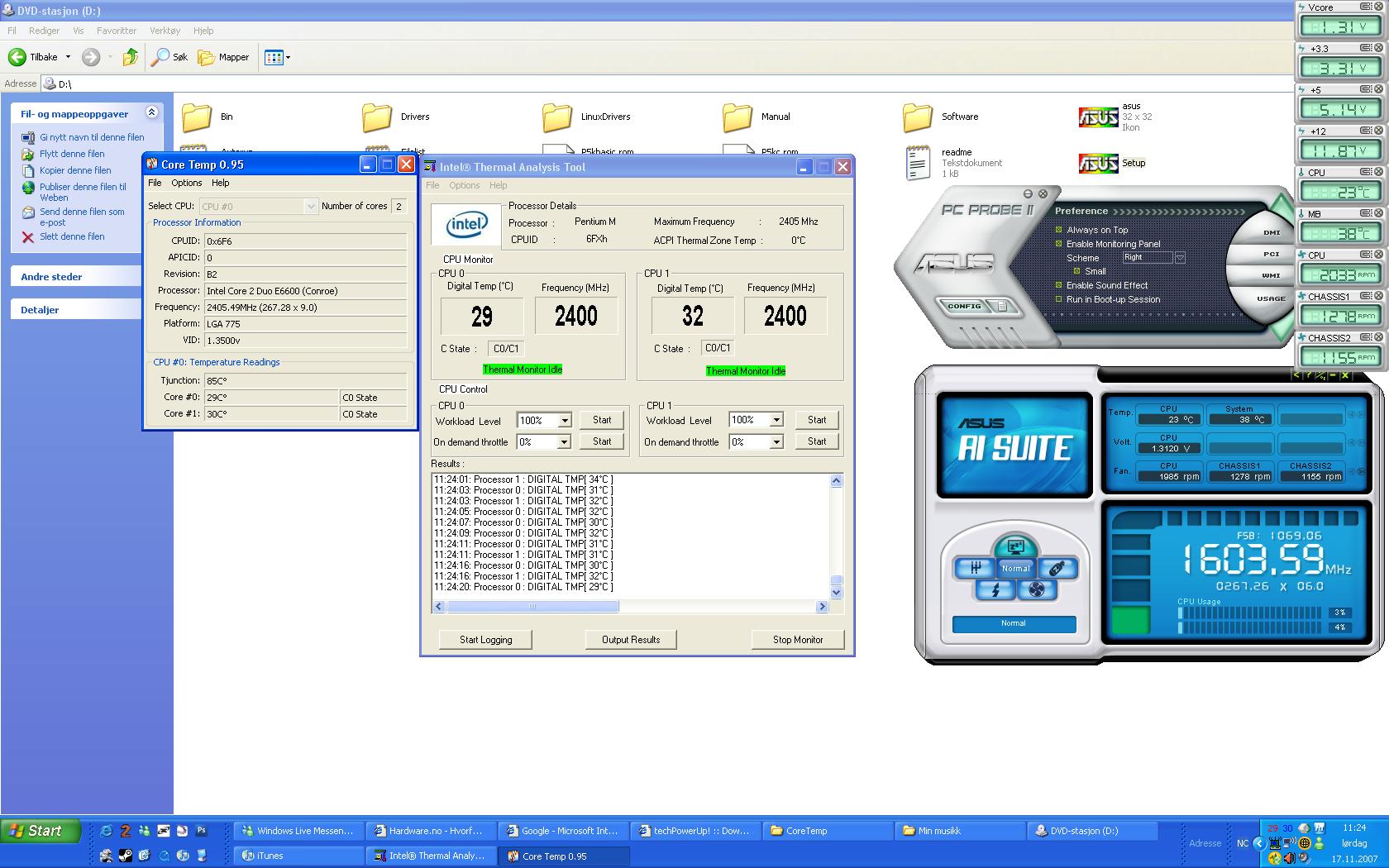Launch Internet Explorer from quick launch
The height and width of the screenshot is (868, 1389).
106,831
